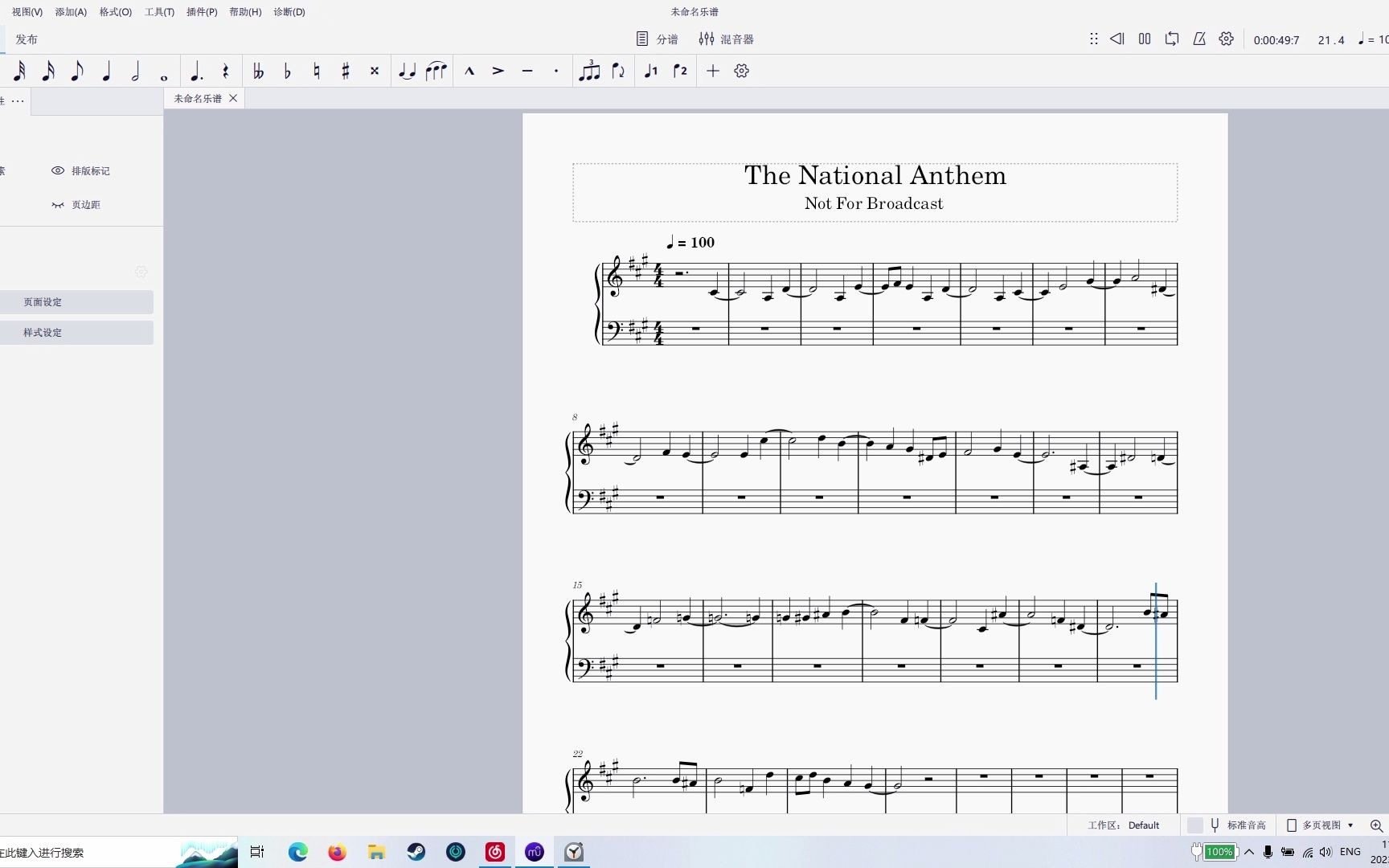
Task: Click the measure position 21.4 field
Action: [x=1331, y=40]
